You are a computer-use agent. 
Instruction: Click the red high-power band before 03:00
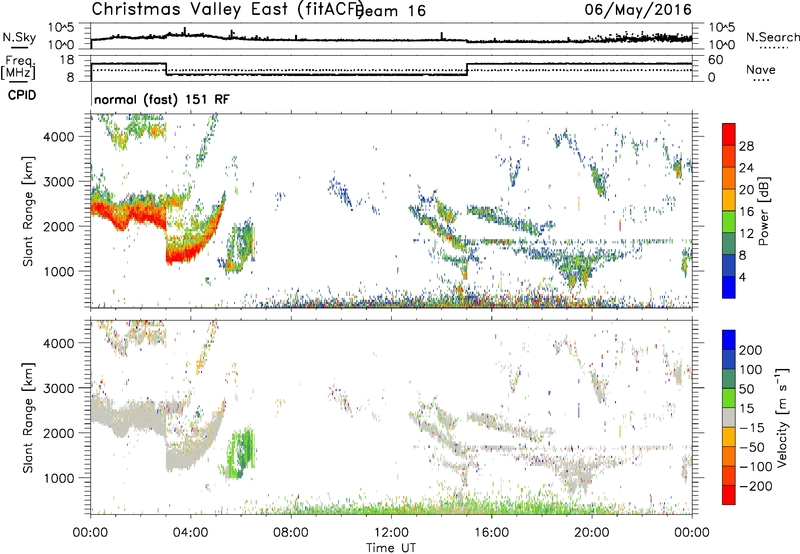pyautogui.click(x=129, y=214)
